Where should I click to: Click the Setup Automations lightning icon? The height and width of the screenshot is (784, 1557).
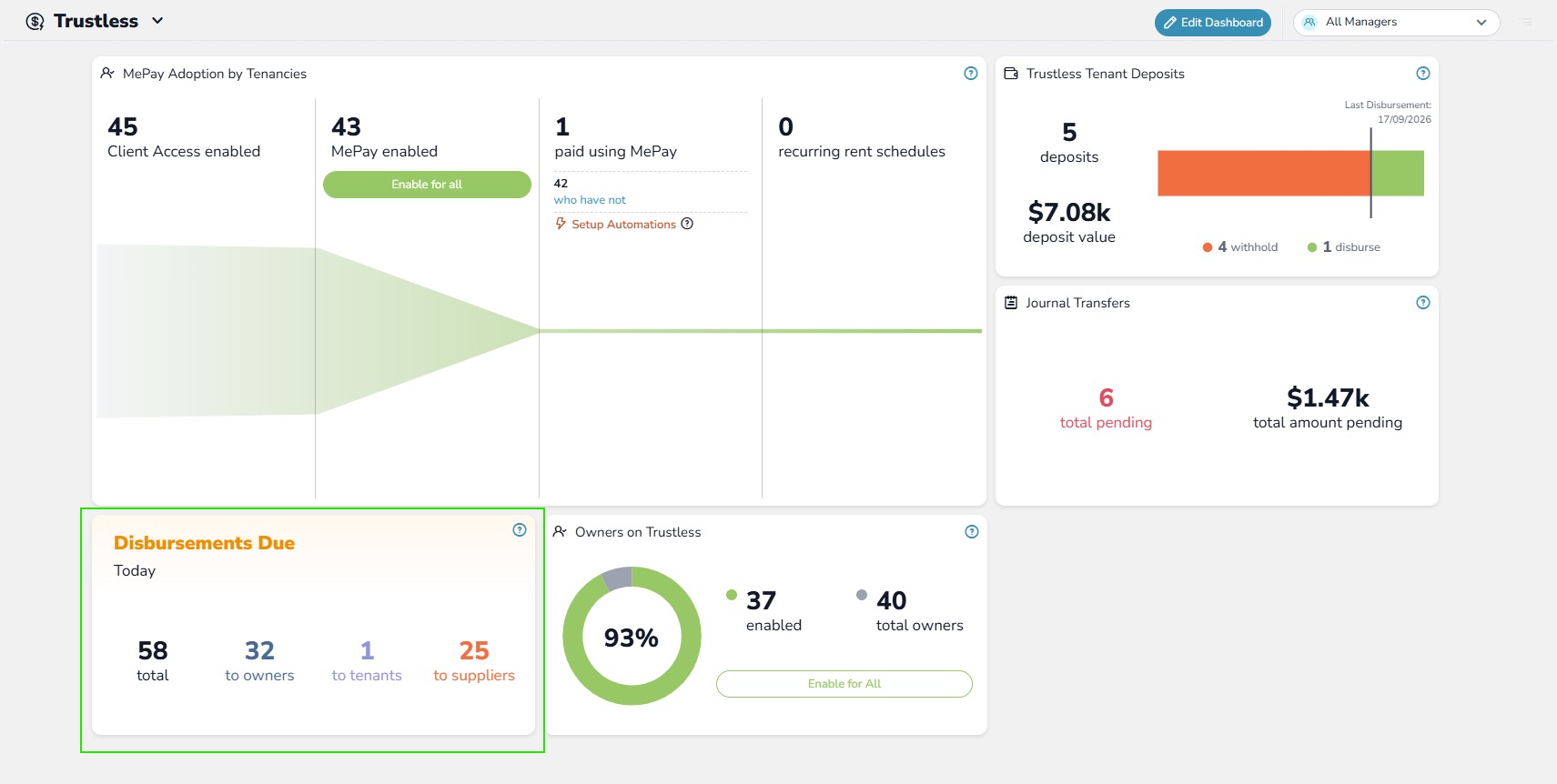coord(561,224)
